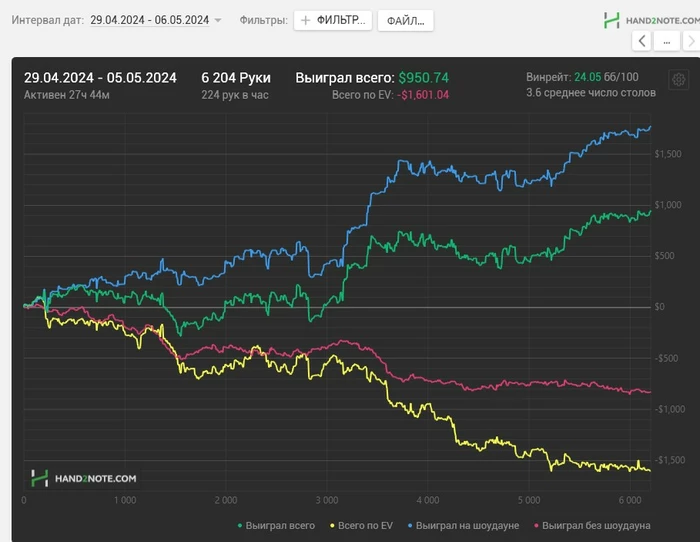Screen dimensions: 700x542
Task: Open the ellipsis page menu
Action: [x=665, y=41]
